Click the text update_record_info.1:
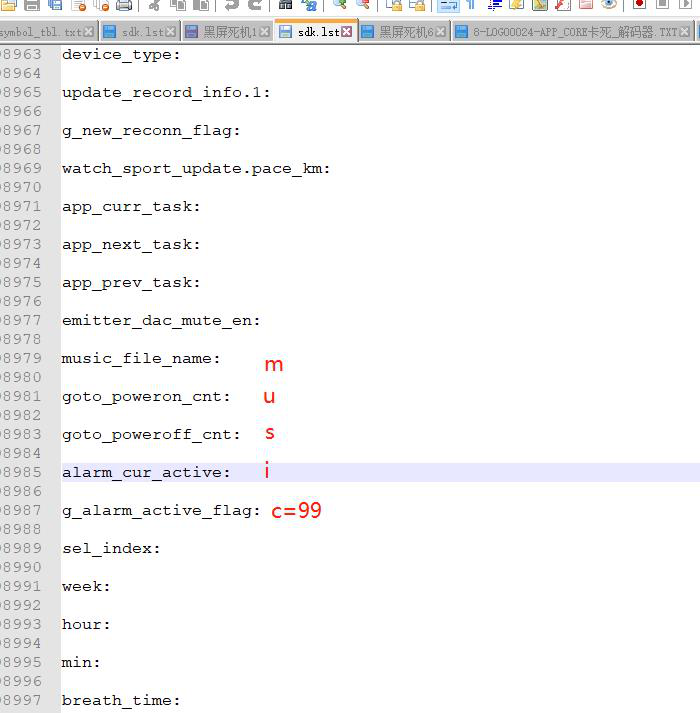This screenshot has height=713, width=700. click(x=166, y=93)
